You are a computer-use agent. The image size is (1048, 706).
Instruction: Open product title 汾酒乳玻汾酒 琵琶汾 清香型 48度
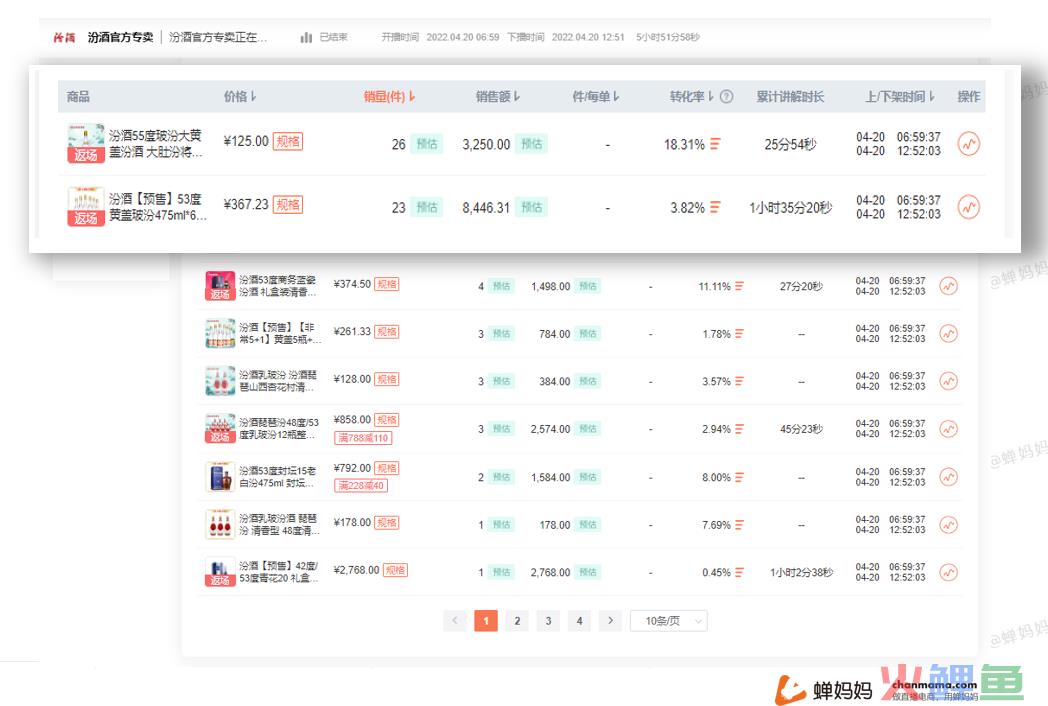coord(279,525)
